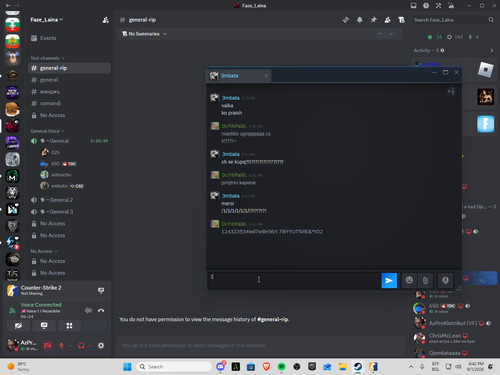
Task: Click Dr.FitiPaldi username above 'priqtno kapane'
Action: 234,175
